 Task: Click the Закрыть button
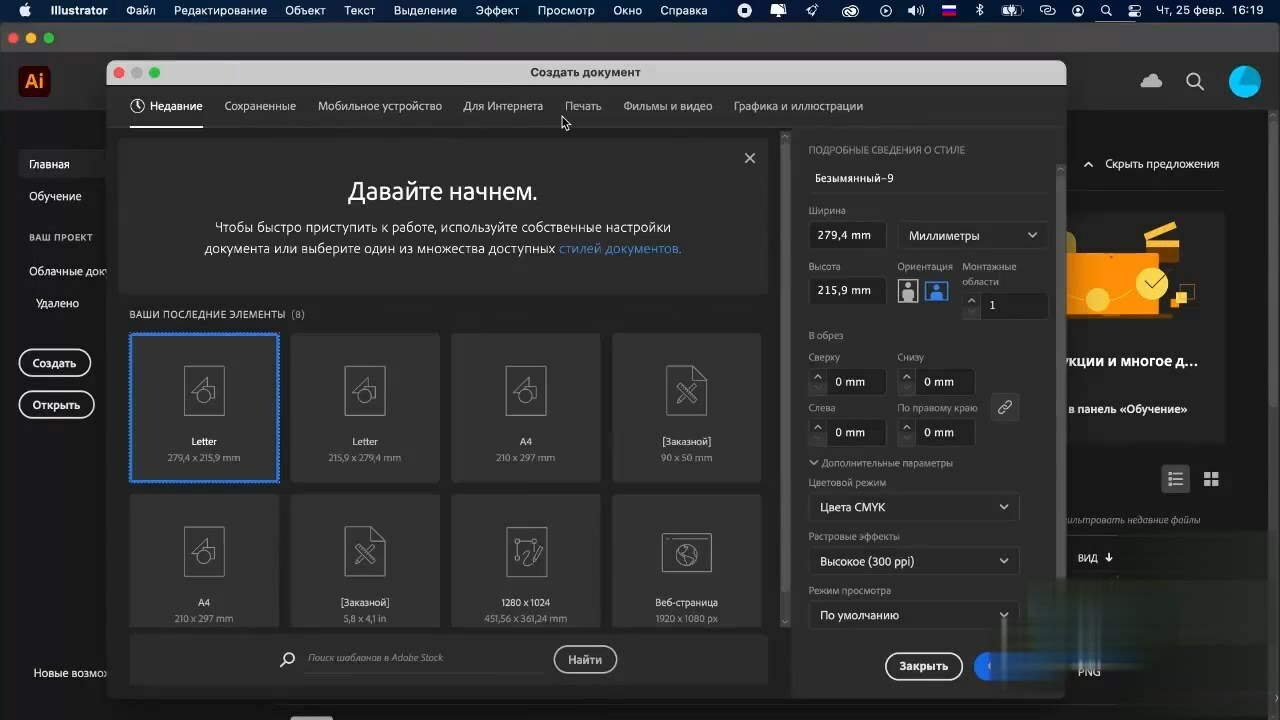tap(923, 666)
